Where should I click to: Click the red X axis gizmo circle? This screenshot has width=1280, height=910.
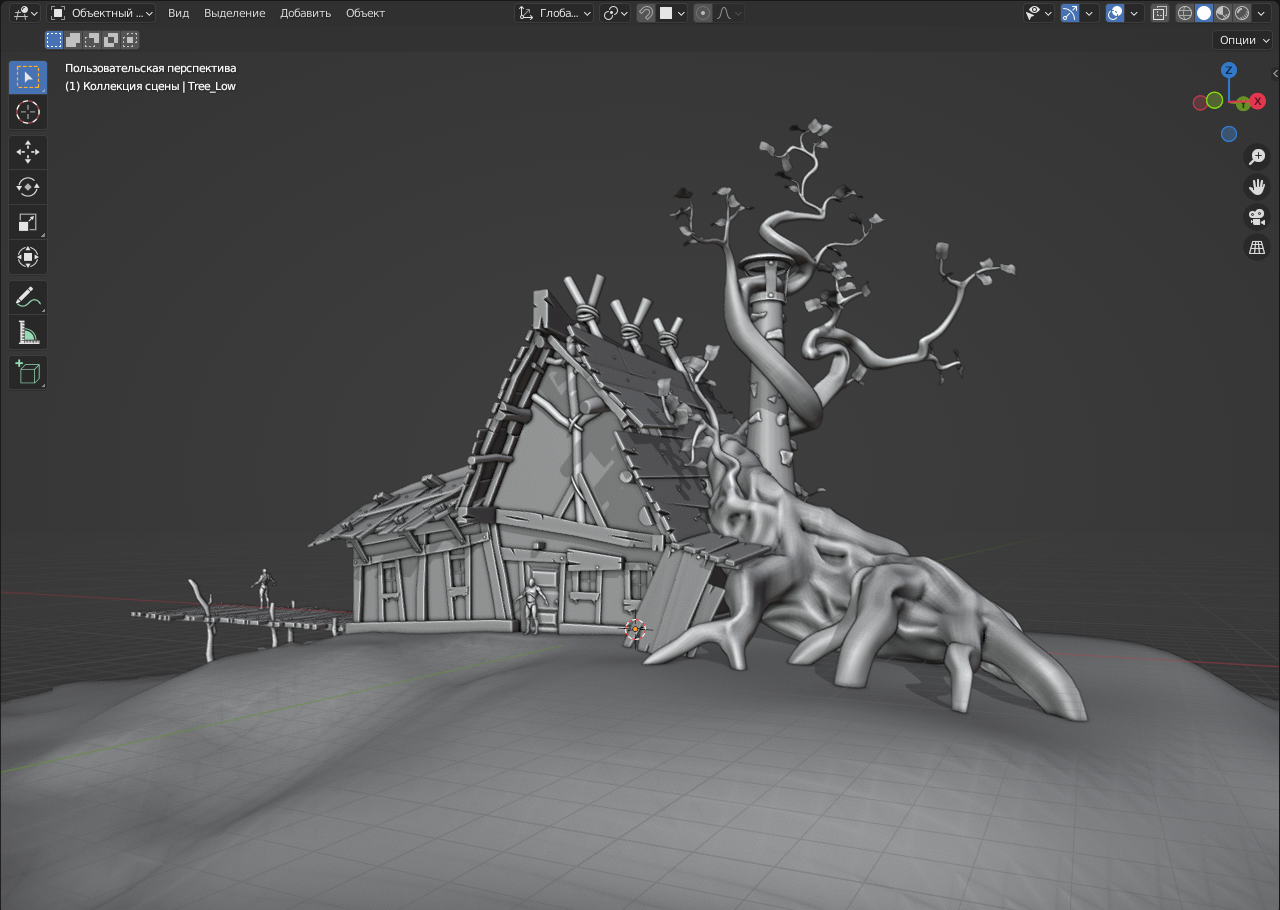coord(1258,101)
